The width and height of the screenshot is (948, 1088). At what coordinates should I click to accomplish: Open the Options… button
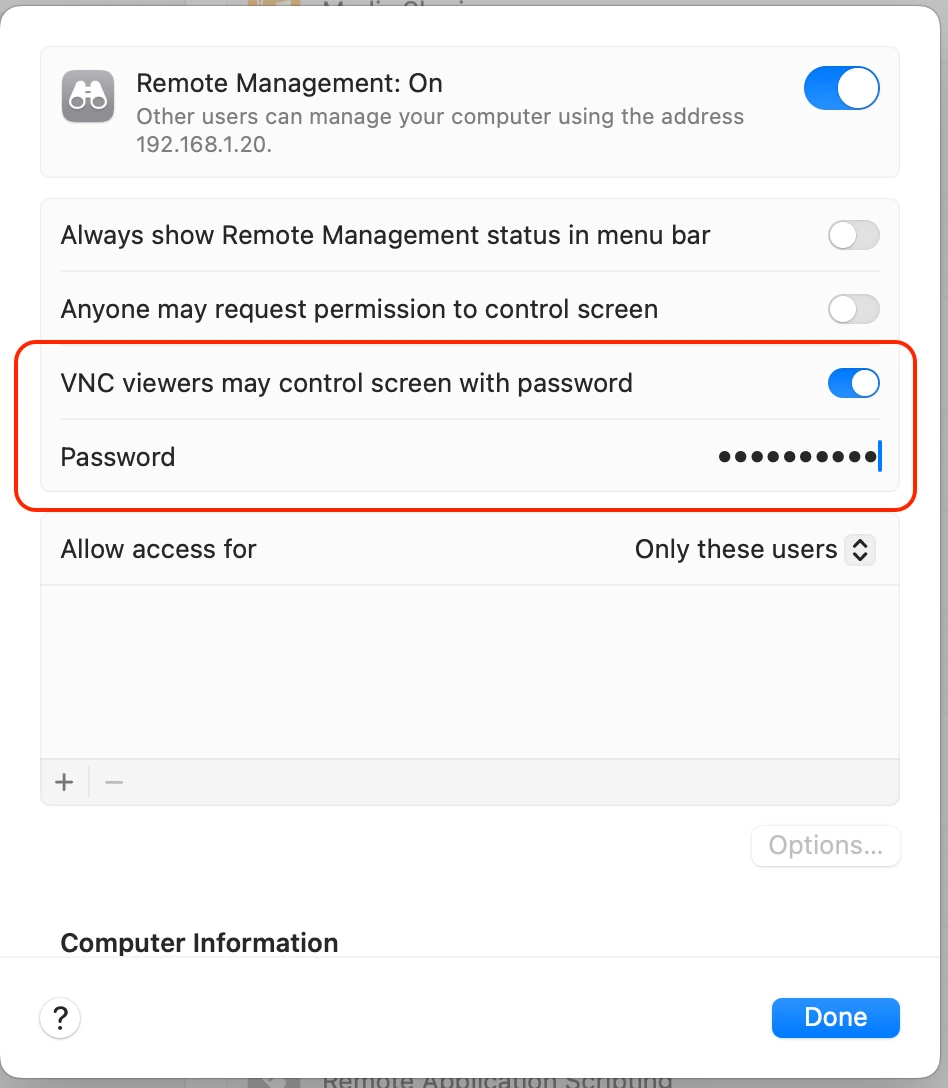tap(825, 845)
